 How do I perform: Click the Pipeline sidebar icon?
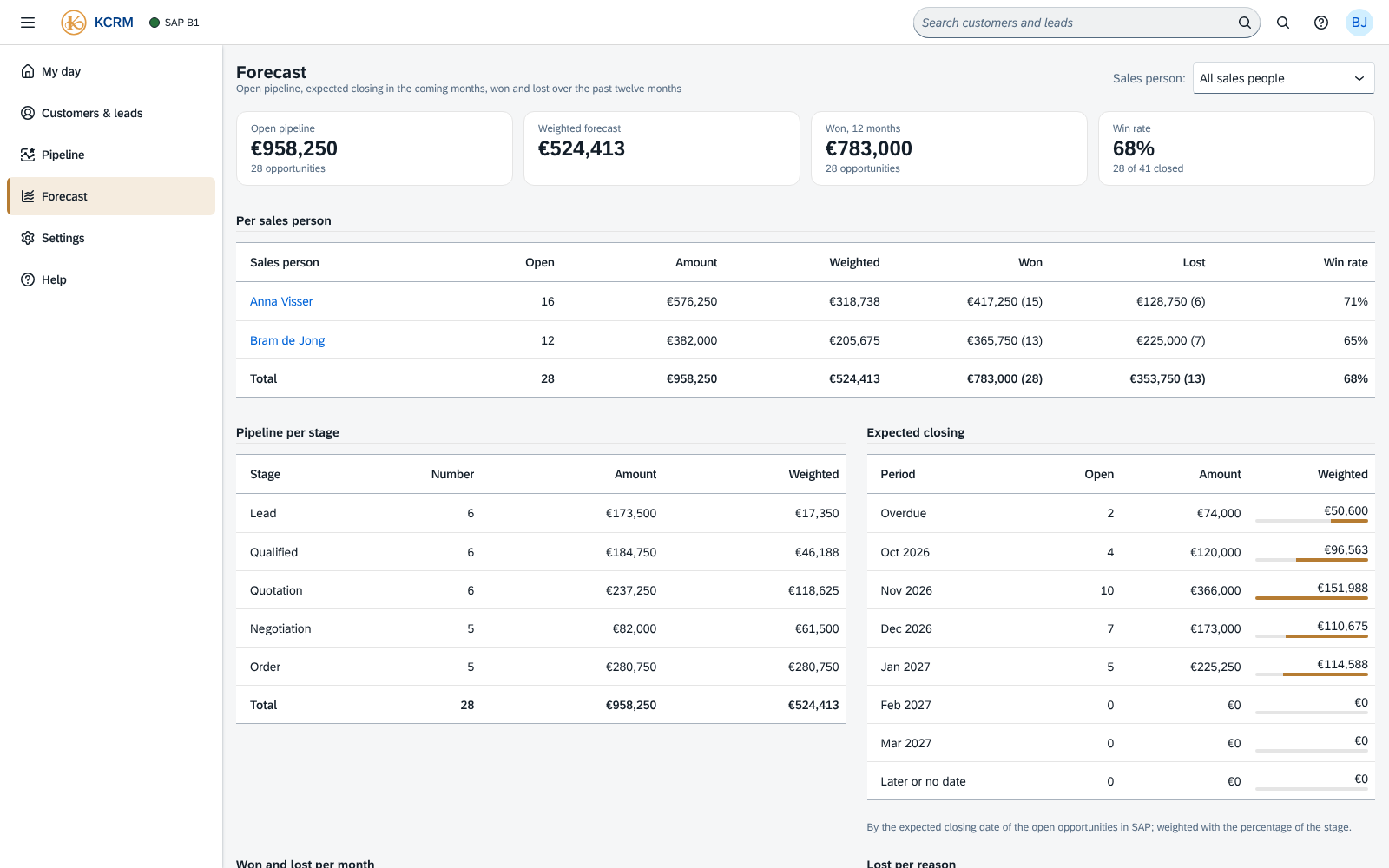tap(28, 155)
